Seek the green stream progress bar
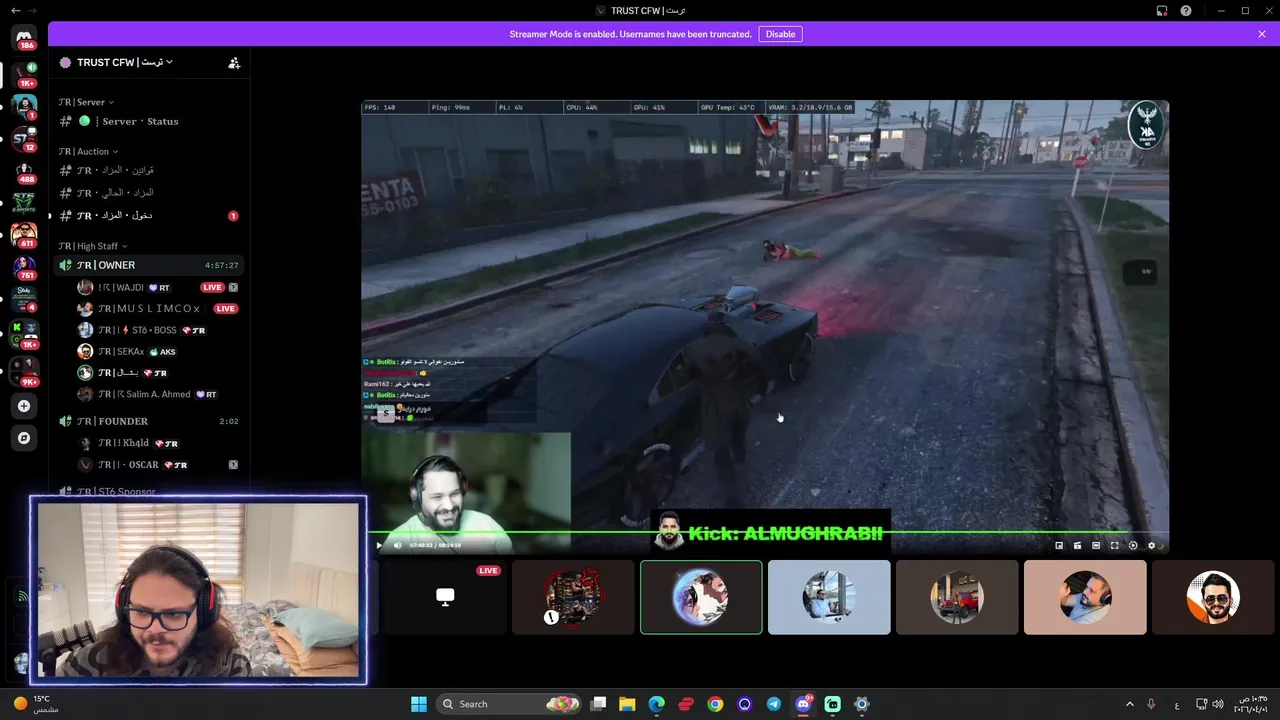The width and height of the screenshot is (1280, 720). point(765,533)
